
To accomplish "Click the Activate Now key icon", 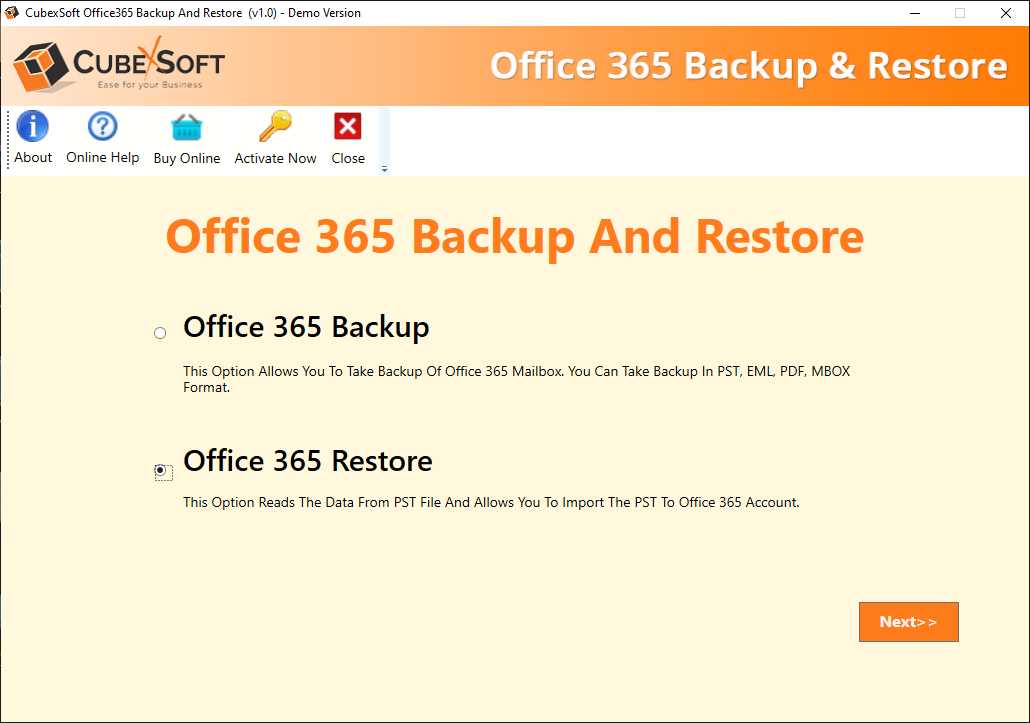I will [x=275, y=126].
